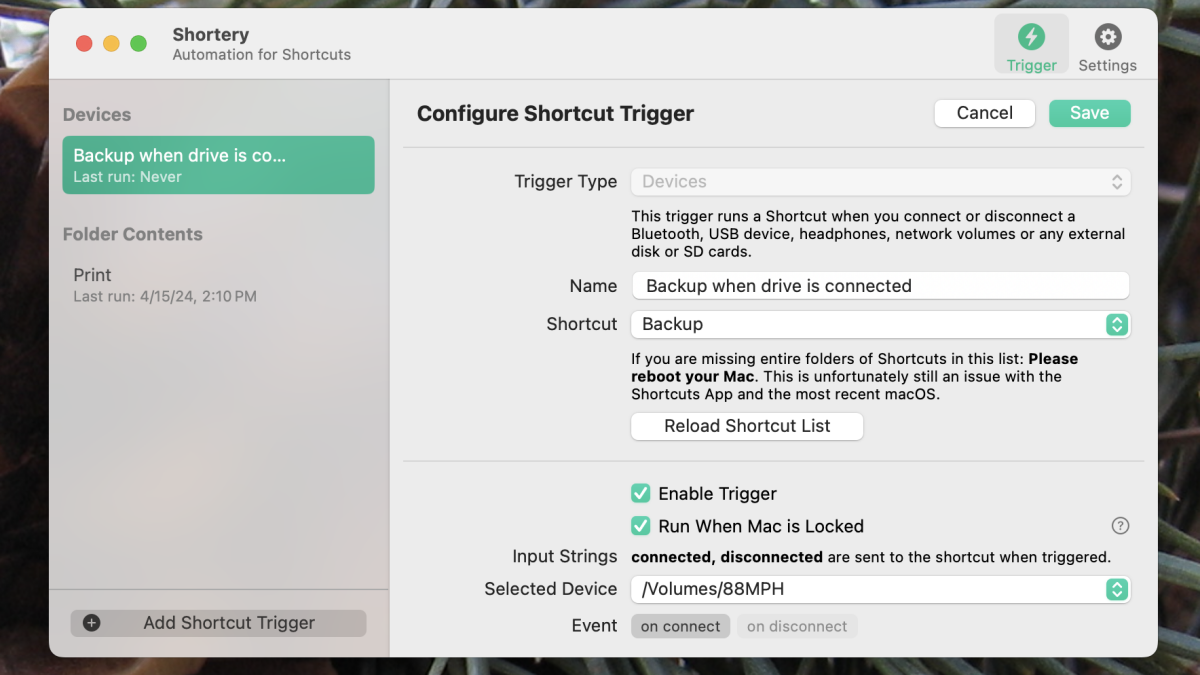The height and width of the screenshot is (675, 1200).
Task: Click the Selected Device dropdown arrow icon
Action: tap(1117, 590)
